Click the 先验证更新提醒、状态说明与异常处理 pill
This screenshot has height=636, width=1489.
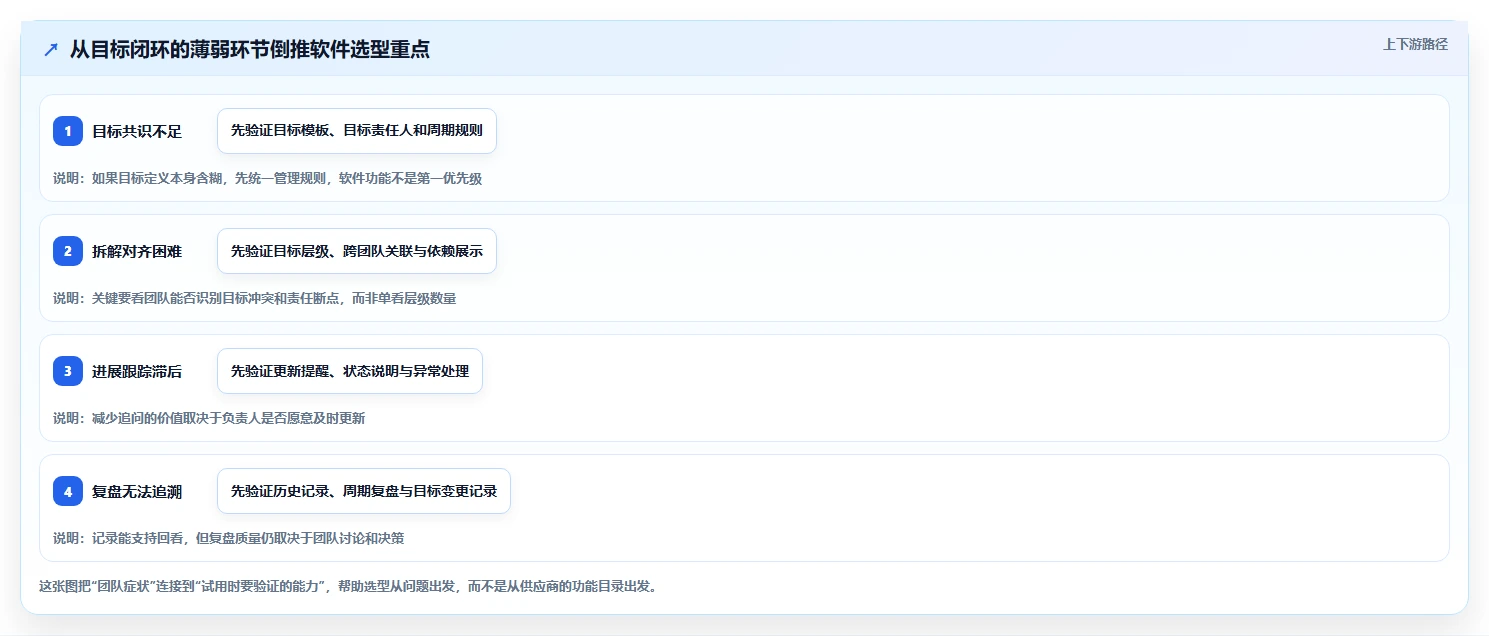(x=350, y=371)
